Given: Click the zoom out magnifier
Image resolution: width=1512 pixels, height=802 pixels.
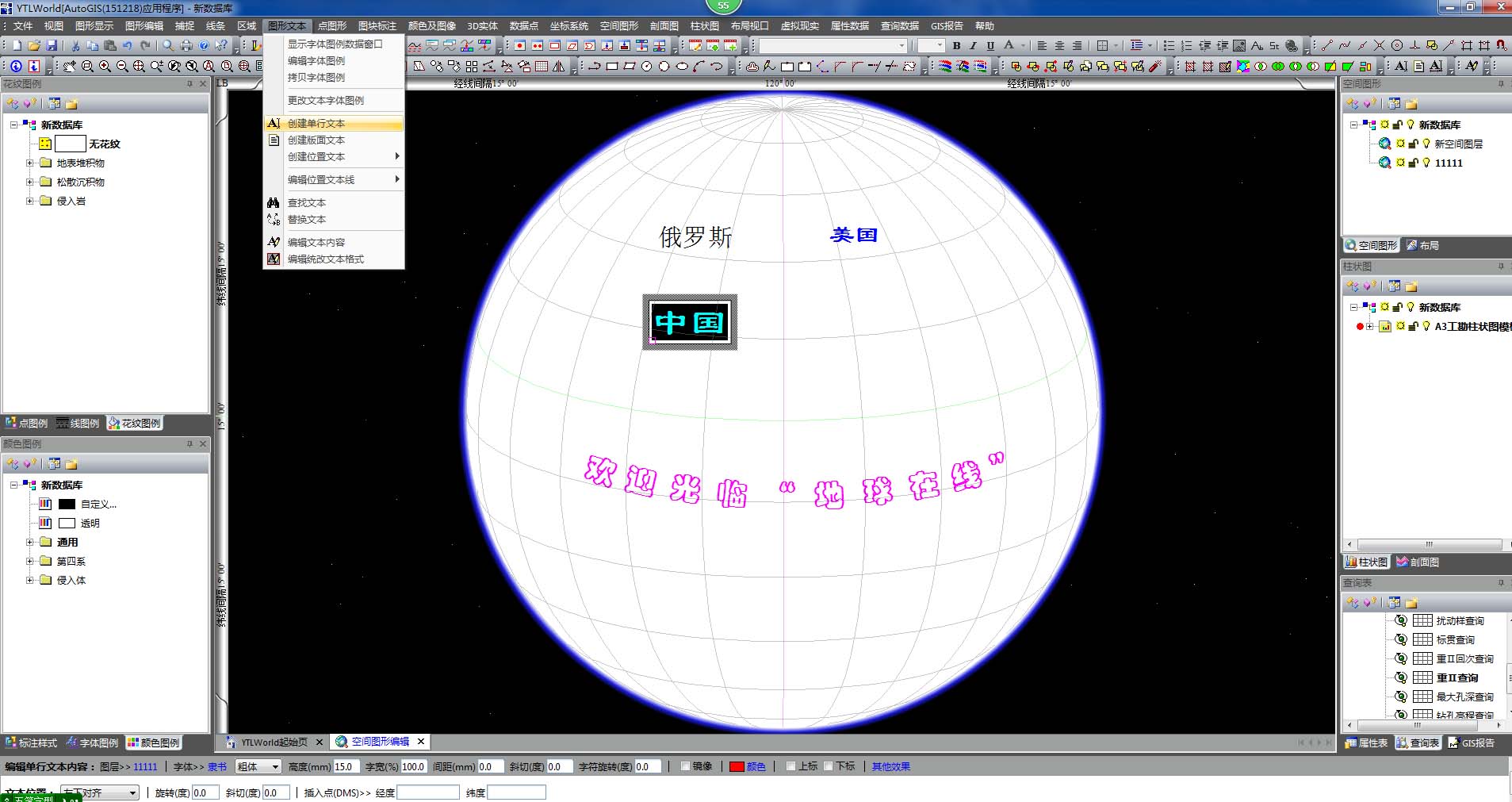Looking at the screenshot, I should [122, 67].
